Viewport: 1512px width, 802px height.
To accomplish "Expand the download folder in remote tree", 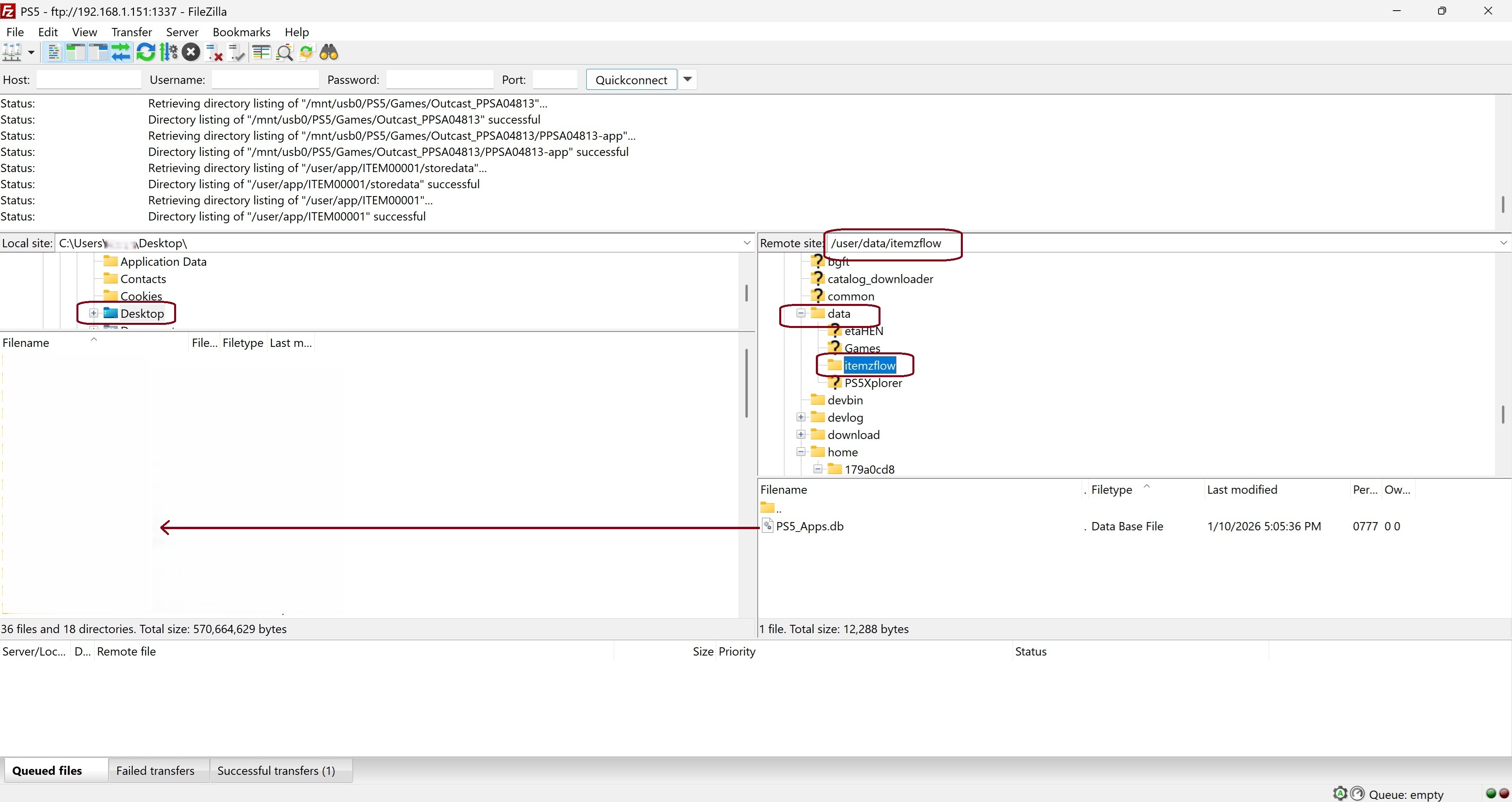I will [x=801, y=435].
